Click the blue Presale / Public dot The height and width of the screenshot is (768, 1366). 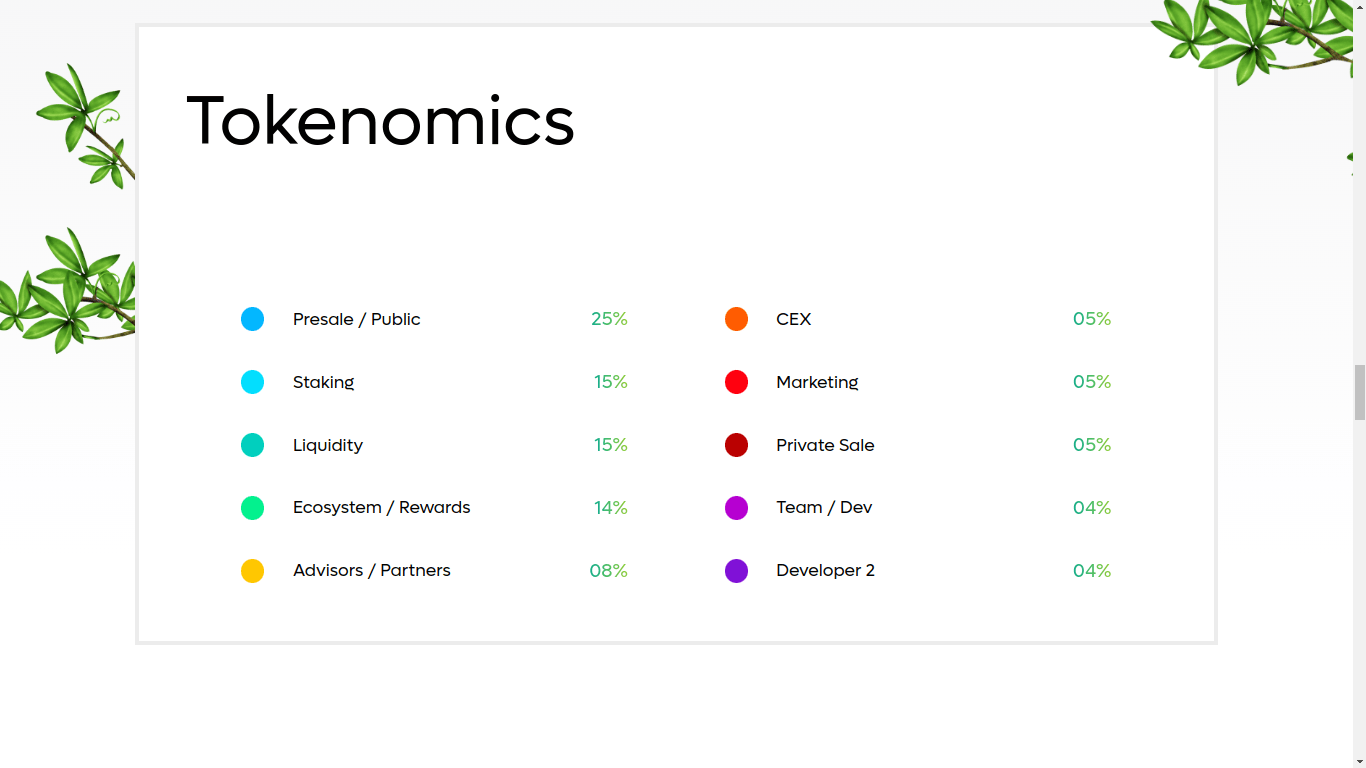[x=252, y=319]
